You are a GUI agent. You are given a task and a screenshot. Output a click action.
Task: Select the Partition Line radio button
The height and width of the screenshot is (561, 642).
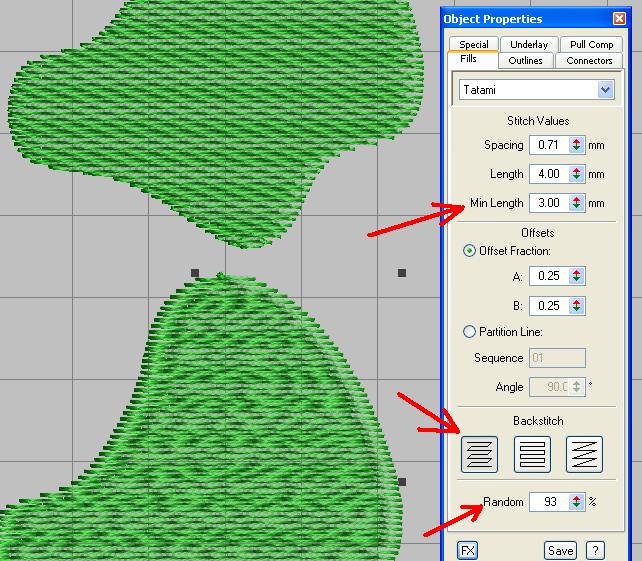[x=469, y=331]
